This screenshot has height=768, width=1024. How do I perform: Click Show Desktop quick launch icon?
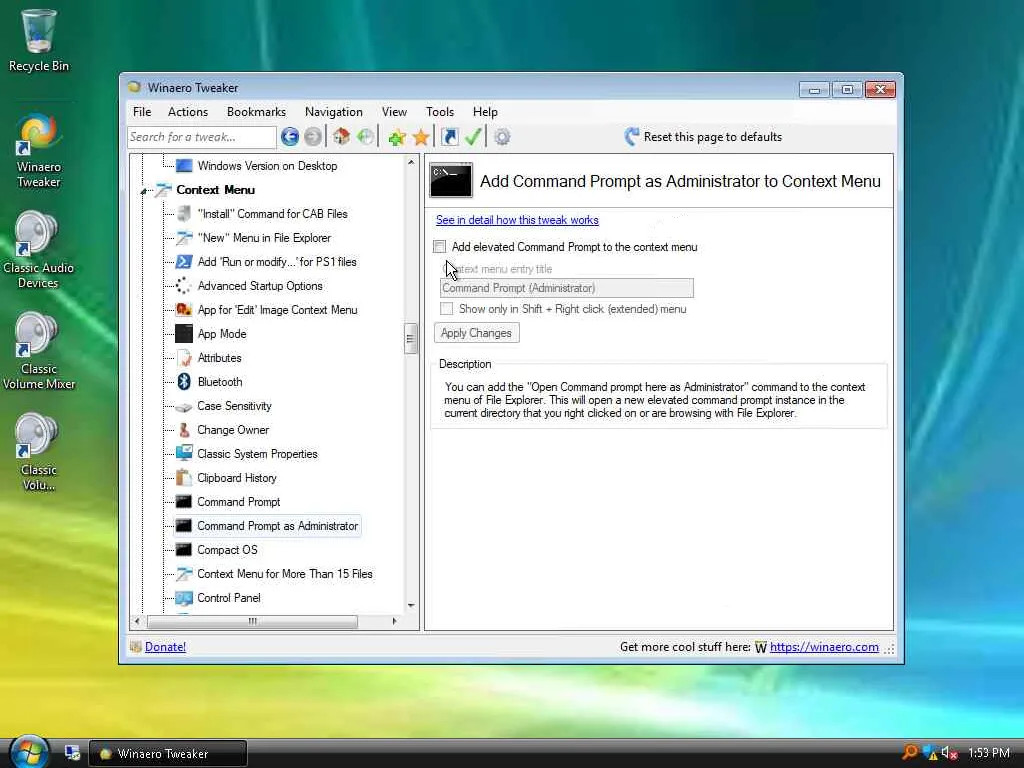[x=72, y=753]
